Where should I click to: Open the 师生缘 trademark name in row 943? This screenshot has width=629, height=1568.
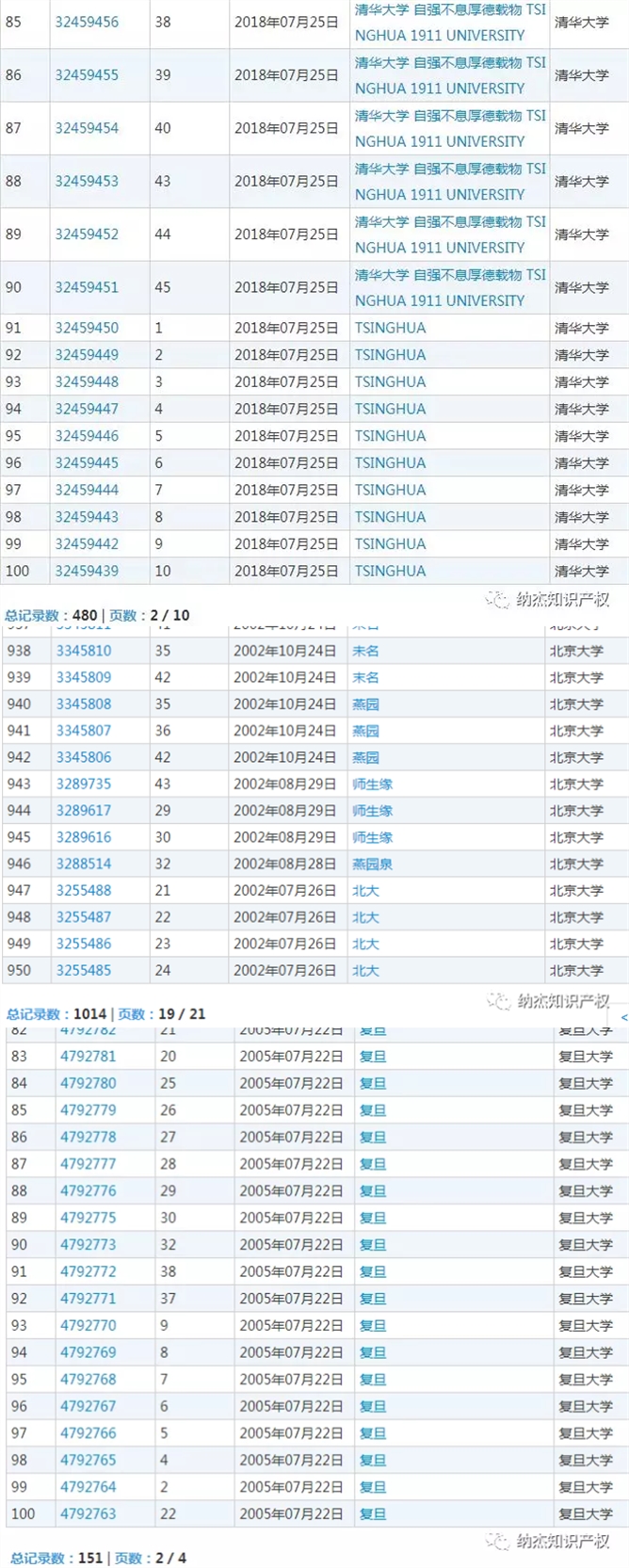coord(372,784)
